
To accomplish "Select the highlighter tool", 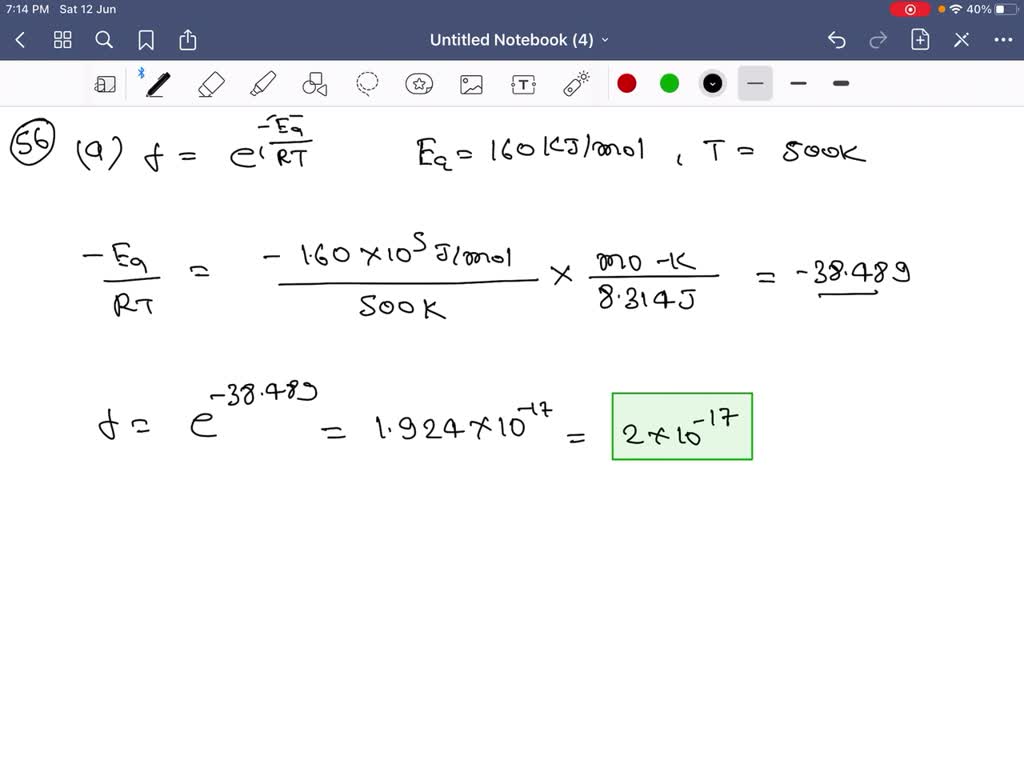I will (262, 84).
